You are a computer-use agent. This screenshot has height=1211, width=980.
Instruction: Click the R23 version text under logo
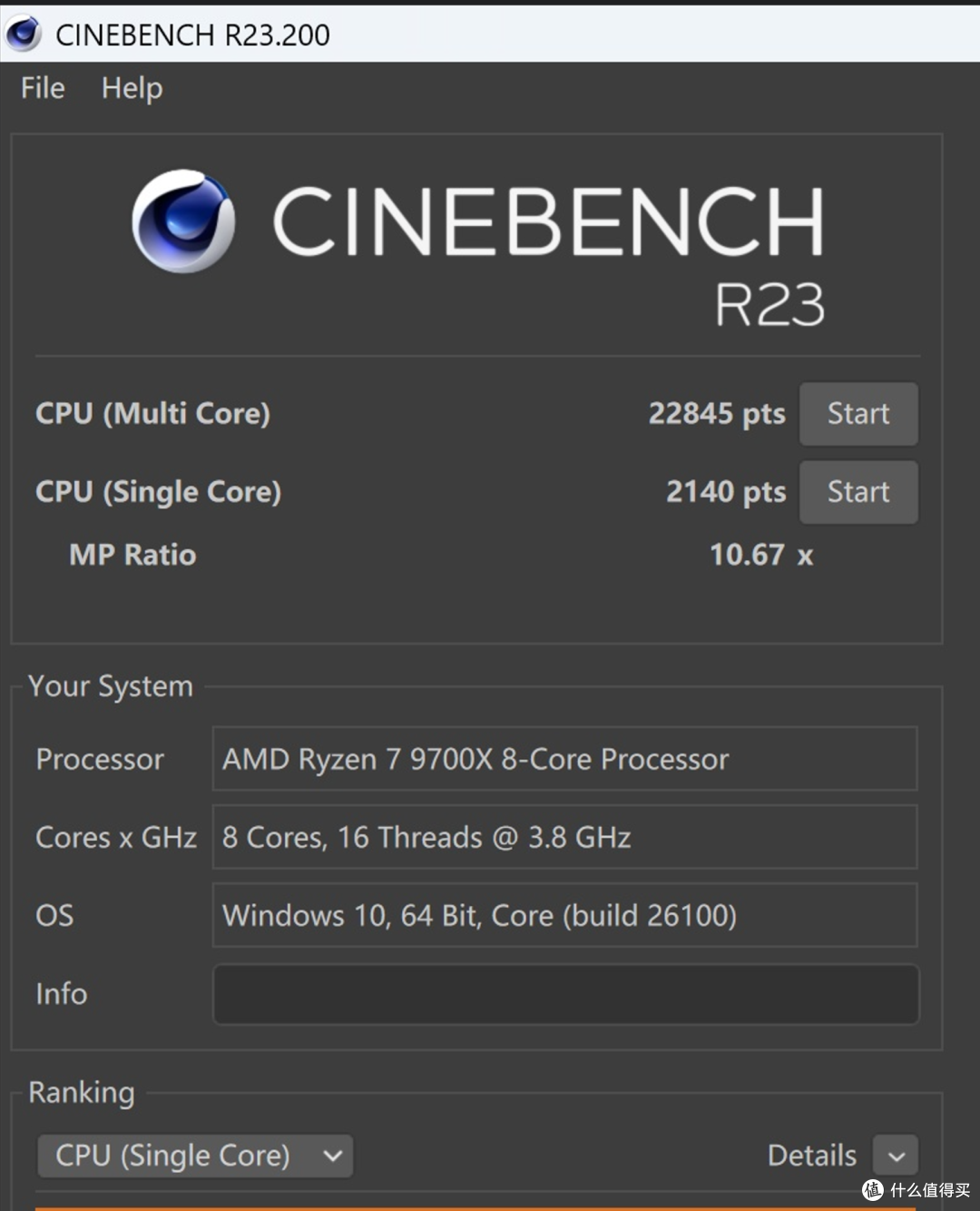(x=769, y=305)
